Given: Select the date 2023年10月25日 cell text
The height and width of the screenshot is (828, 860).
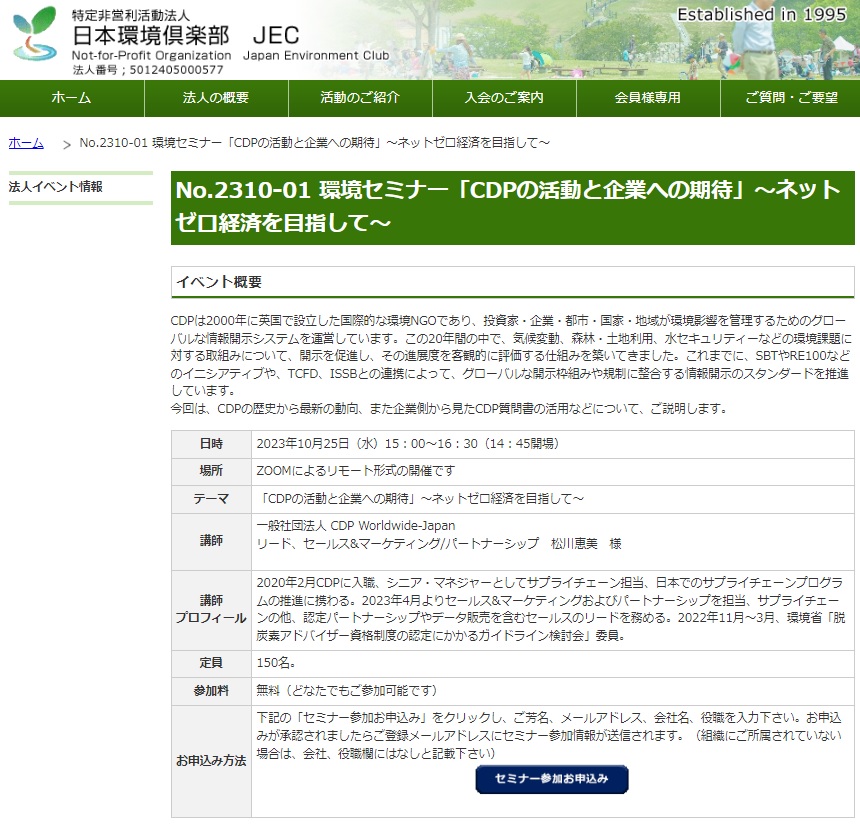Looking at the screenshot, I should coord(408,444).
